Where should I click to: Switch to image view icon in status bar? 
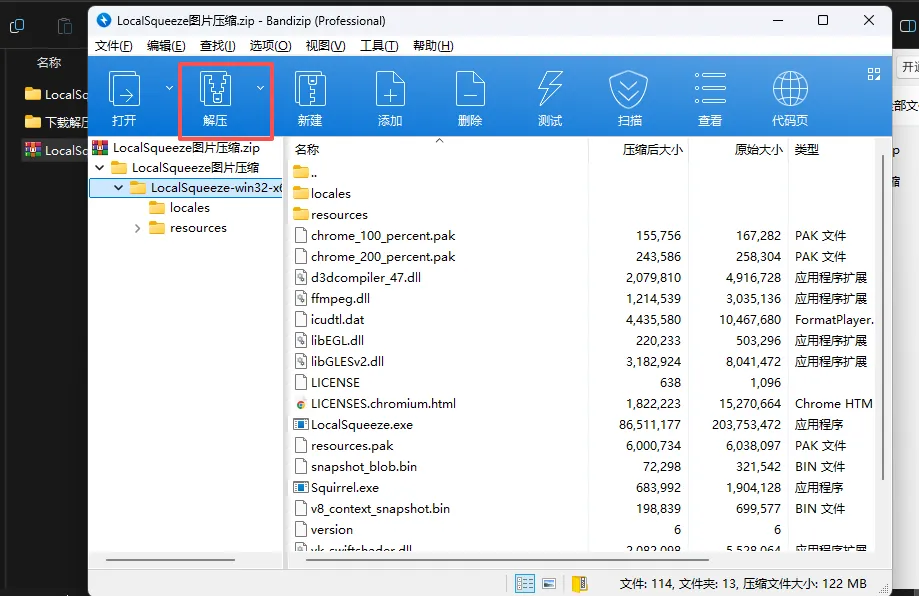click(x=549, y=583)
